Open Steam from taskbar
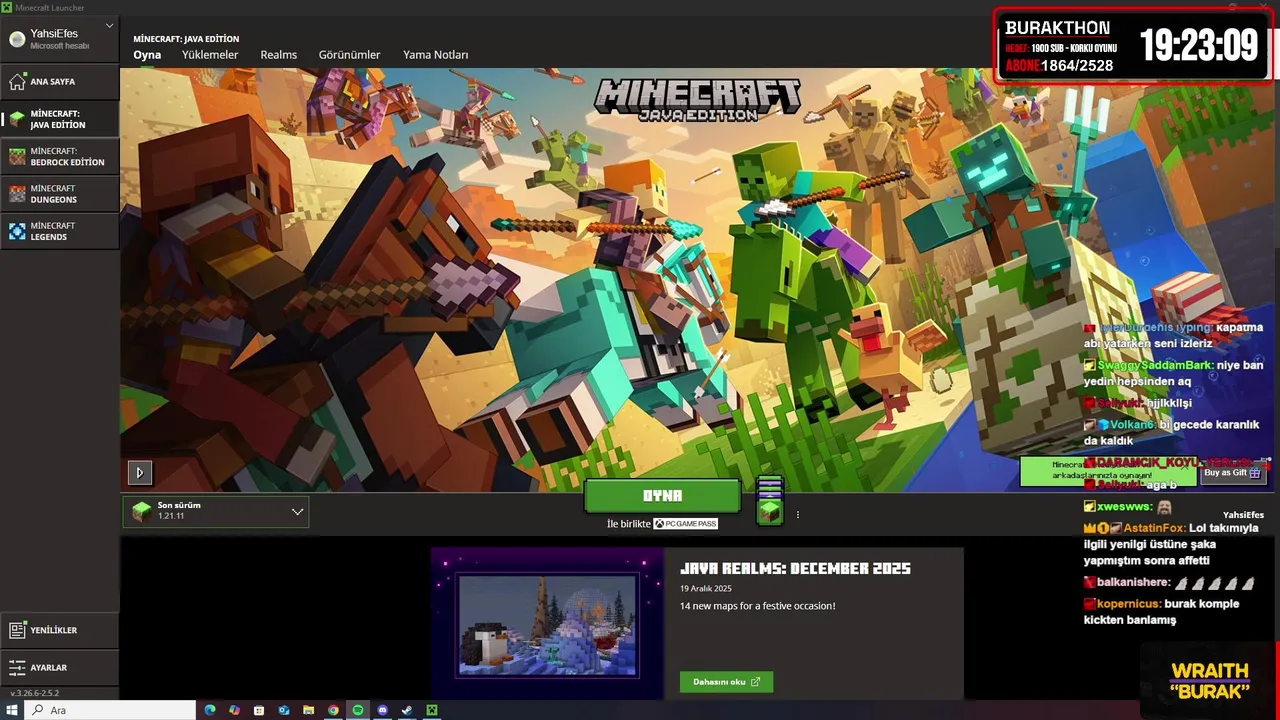This screenshot has width=1280, height=720. pos(407,710)
